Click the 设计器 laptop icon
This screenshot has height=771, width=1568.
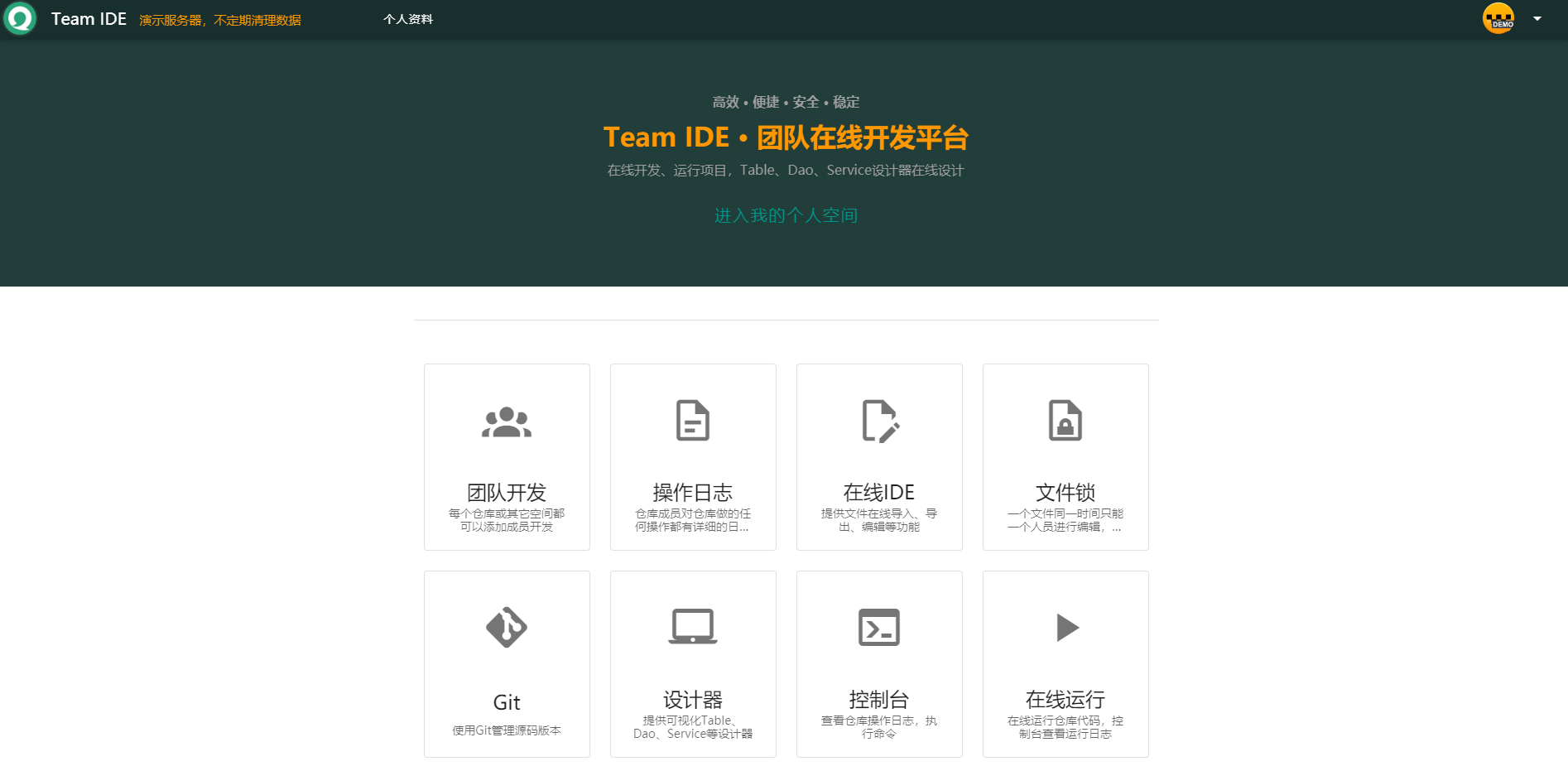pyautogui.click(x=692, y=628)
